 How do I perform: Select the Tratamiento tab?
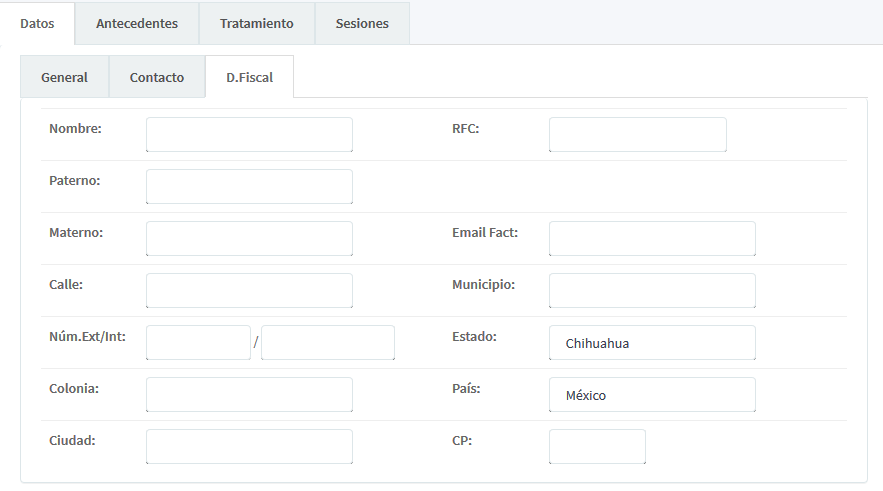pos(257,23)
